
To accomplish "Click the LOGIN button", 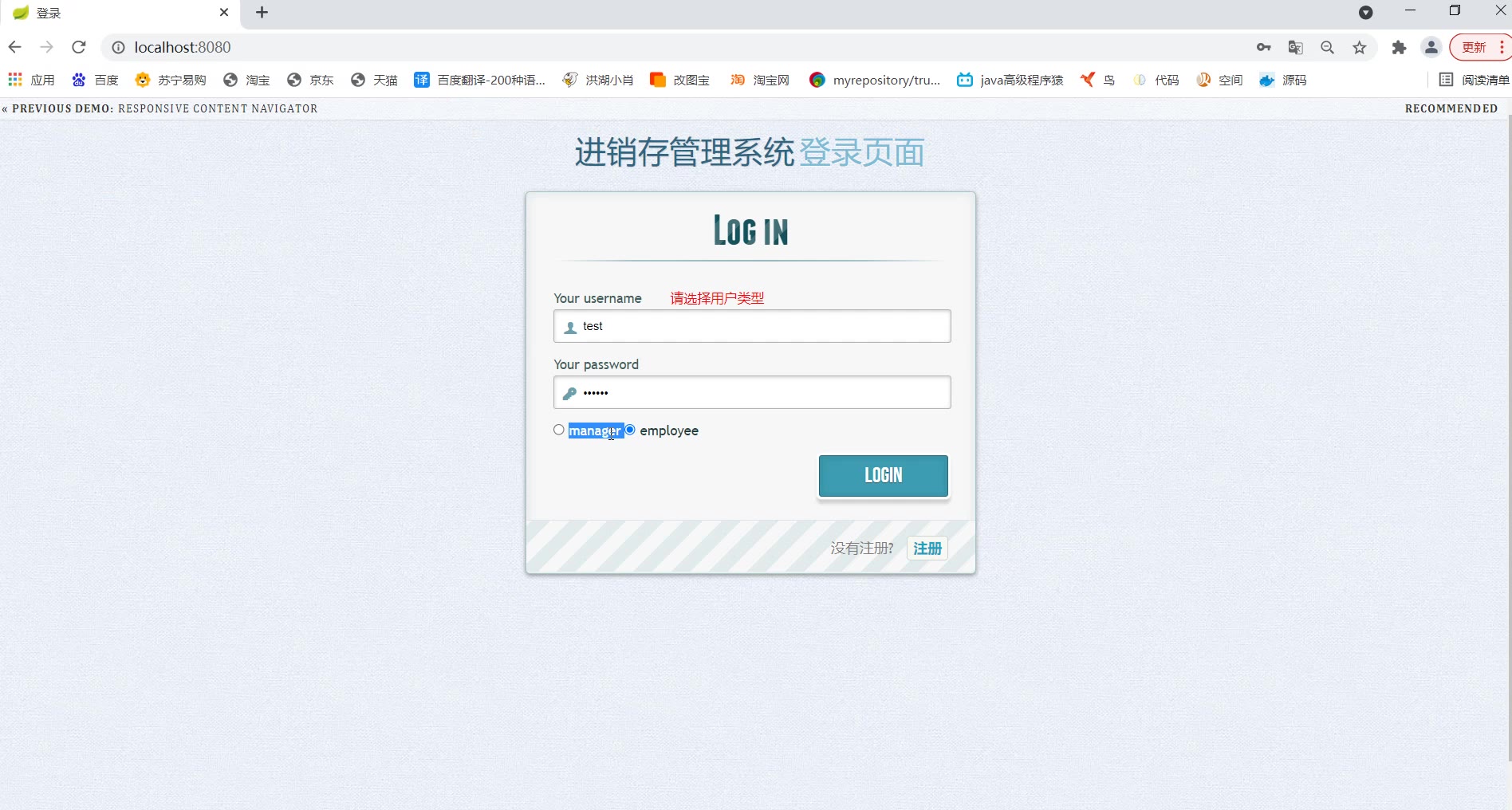I will [884, 476].
